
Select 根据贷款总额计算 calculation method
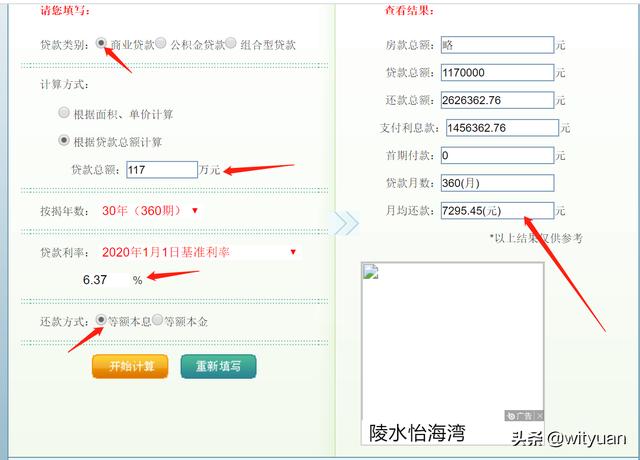(65, 141)
